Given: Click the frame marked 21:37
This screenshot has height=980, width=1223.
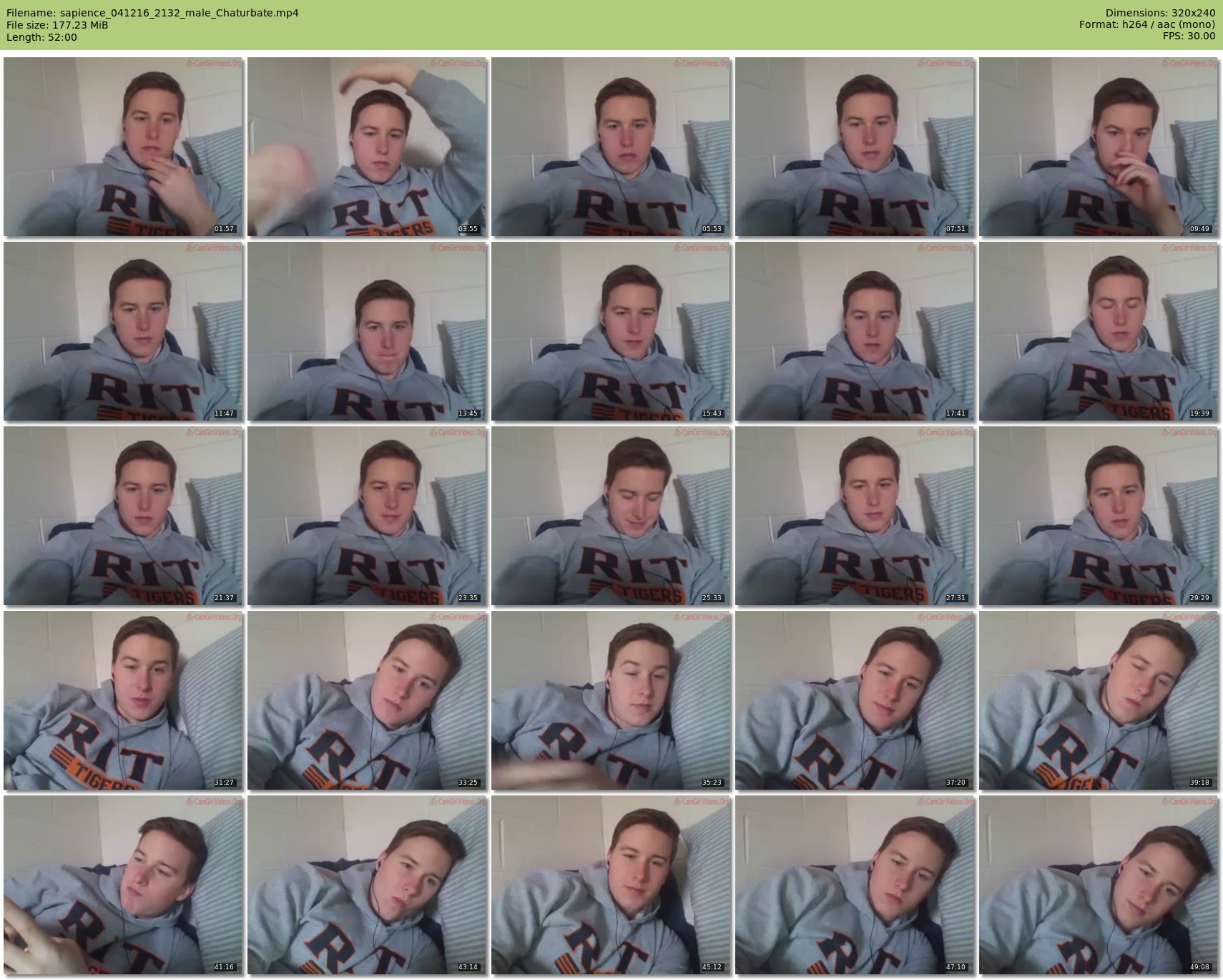Looking at the screenshot, I should (x=123, y=516).
